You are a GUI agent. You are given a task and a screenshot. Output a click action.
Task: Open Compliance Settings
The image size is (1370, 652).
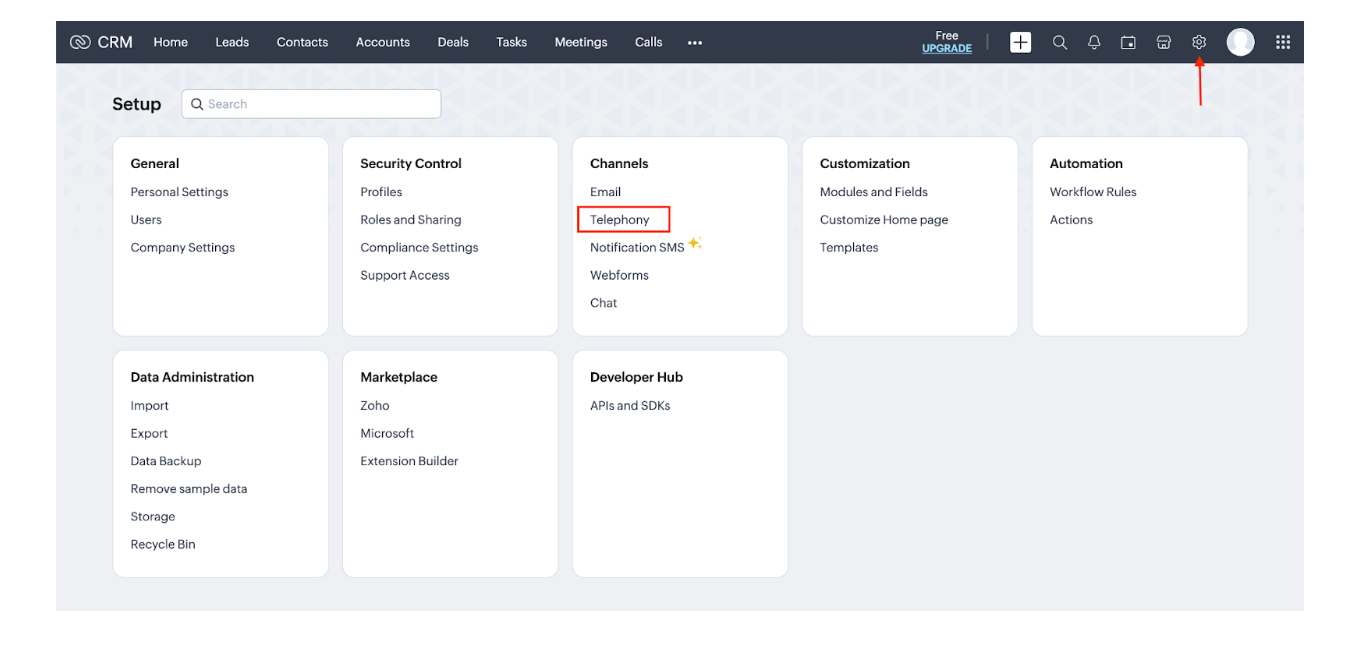coord(419,248)
